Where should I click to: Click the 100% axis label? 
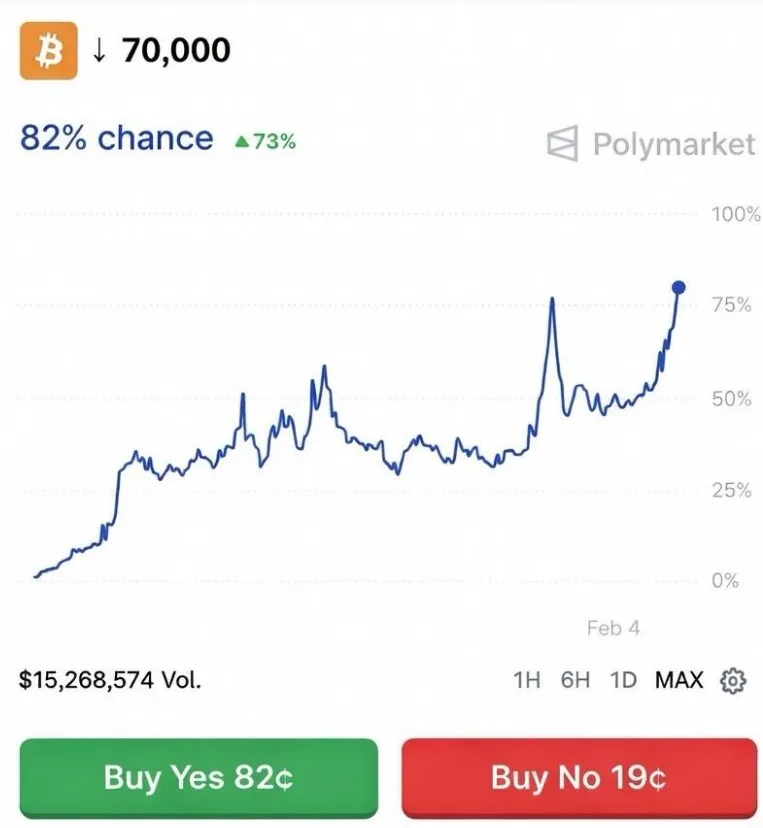[x=735, y=214]
